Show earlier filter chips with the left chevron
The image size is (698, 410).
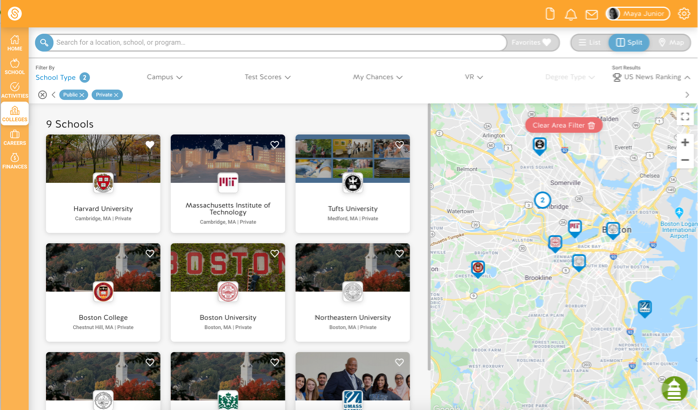pyautogui.click(x=53, y=95)
